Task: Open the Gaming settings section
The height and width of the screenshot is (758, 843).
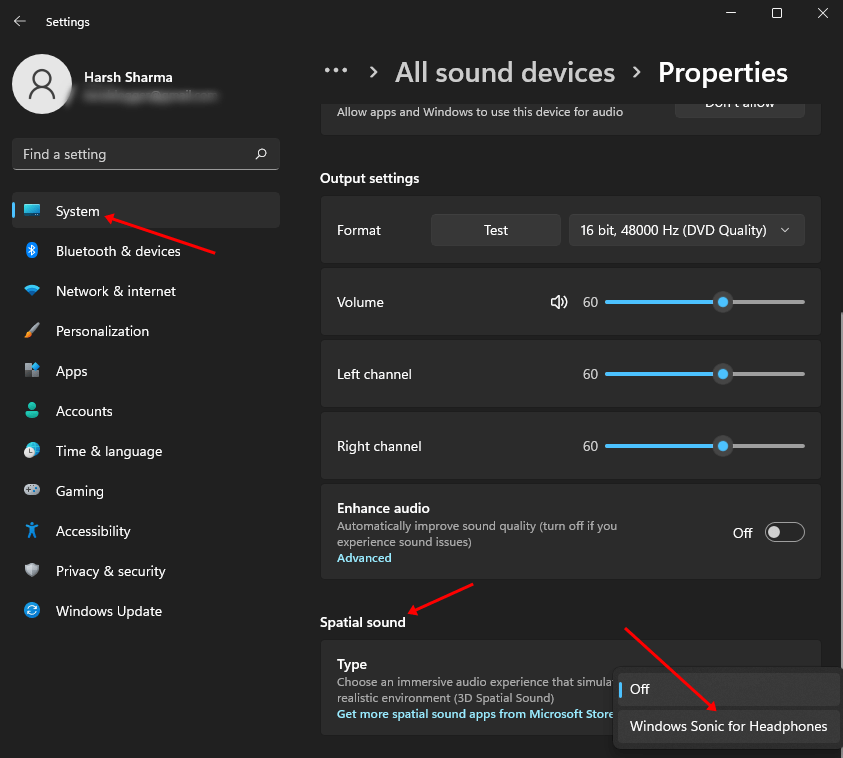Action: click(x=79, y=491)
